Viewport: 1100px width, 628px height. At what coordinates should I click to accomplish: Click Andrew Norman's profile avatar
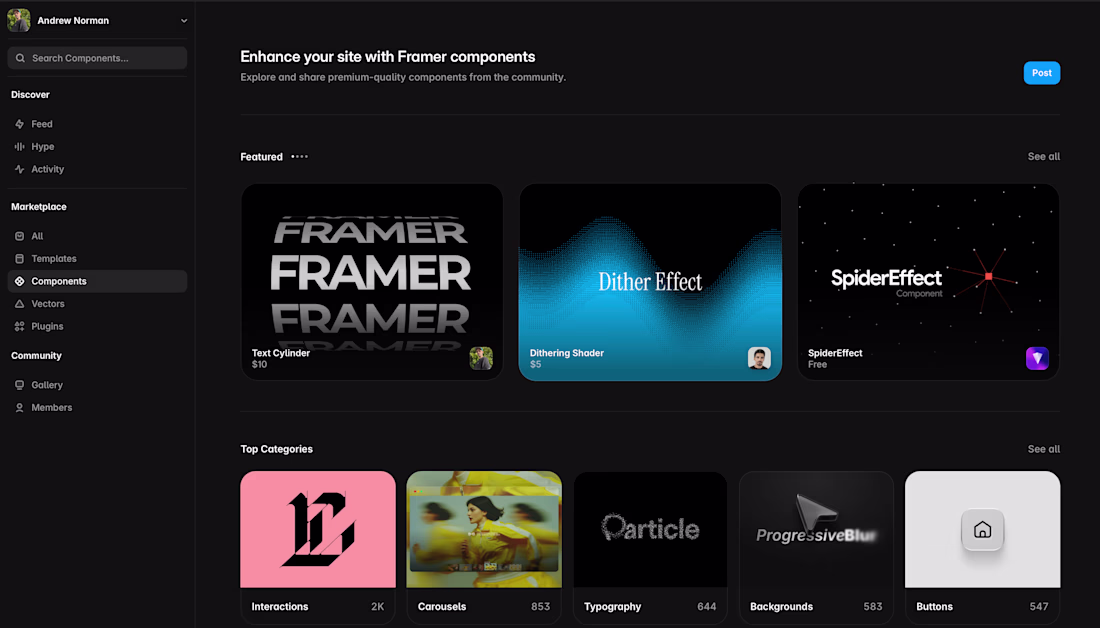(x=19, y=20)
